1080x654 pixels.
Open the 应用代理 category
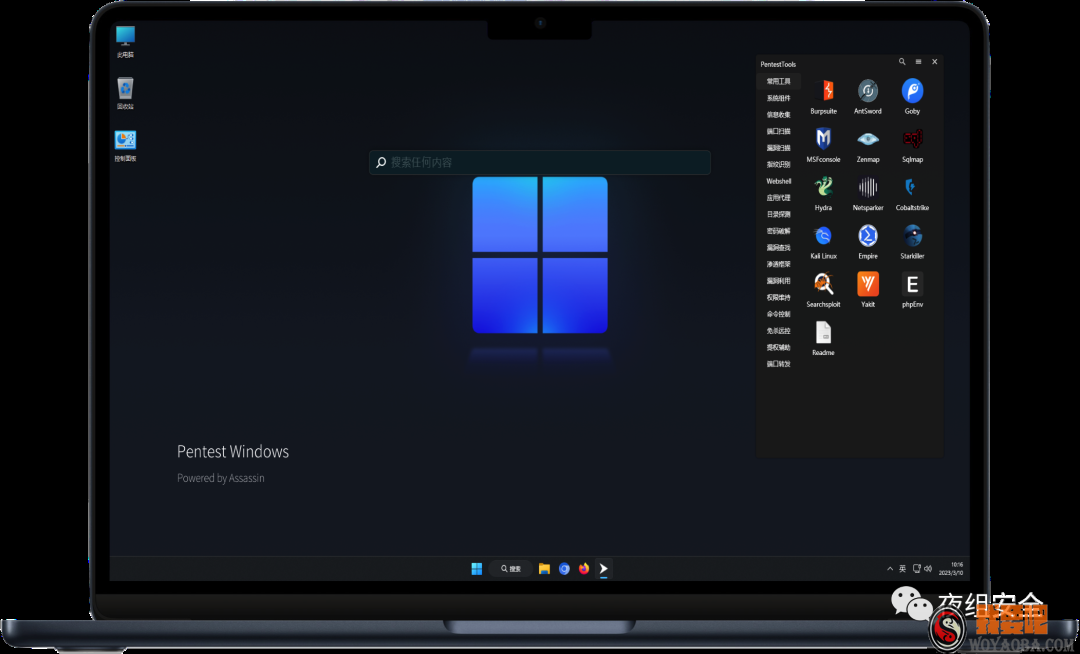click(778, 198)
